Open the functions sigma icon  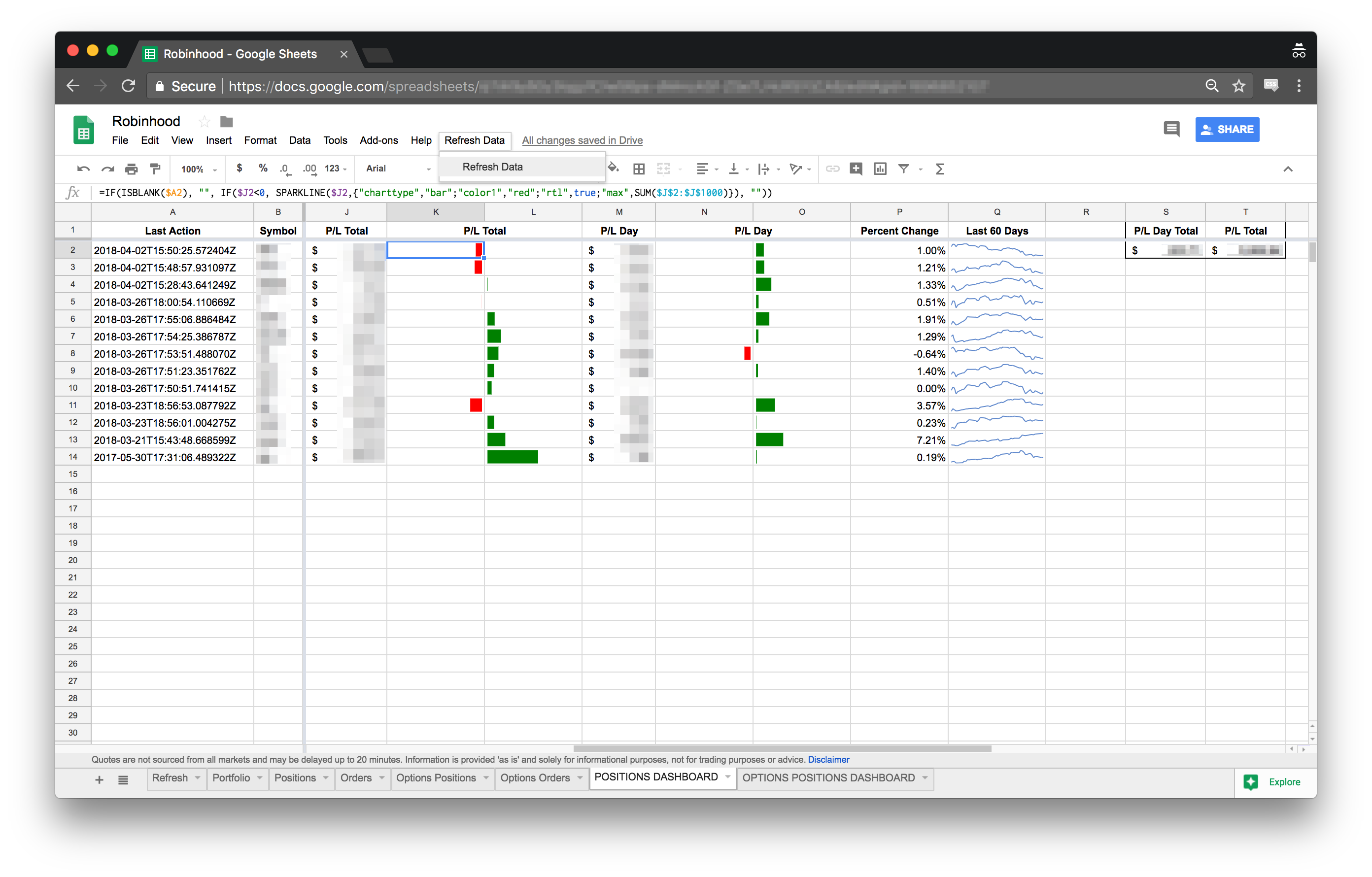coord(939,169)
